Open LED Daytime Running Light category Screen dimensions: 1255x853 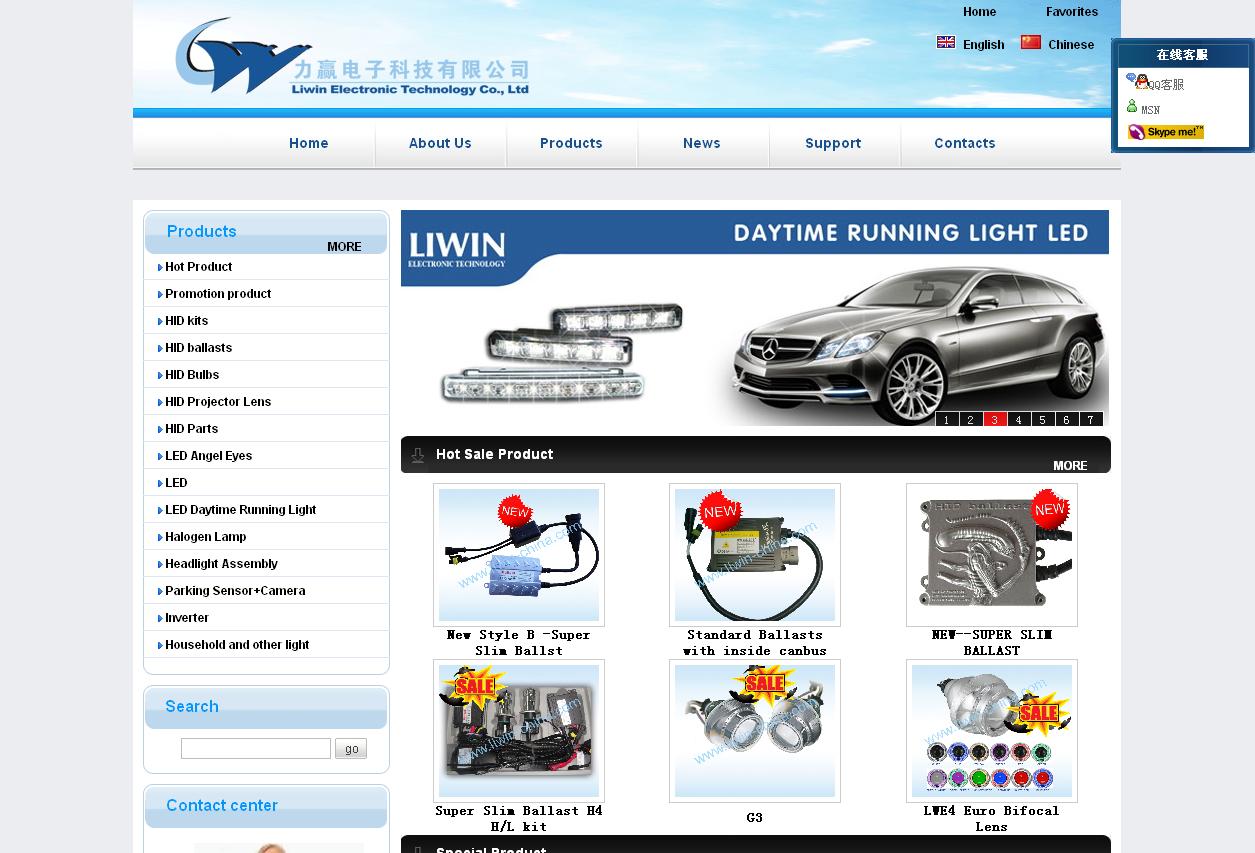240,510
